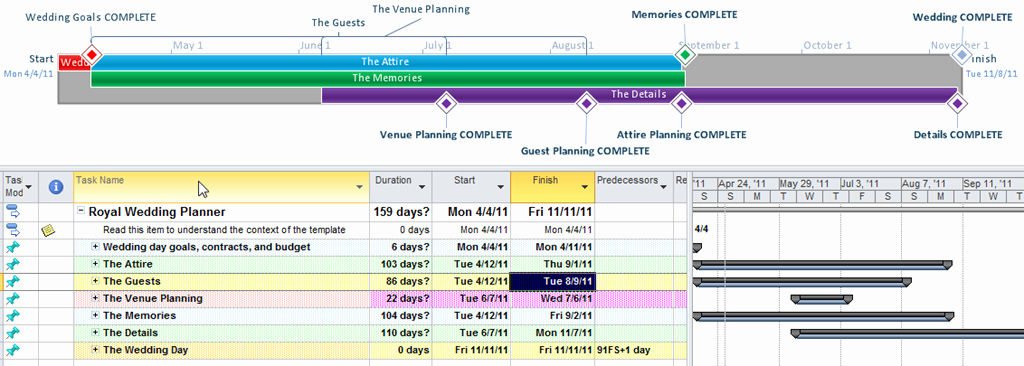Click the Indicators info column header icon

coord(56,187)
